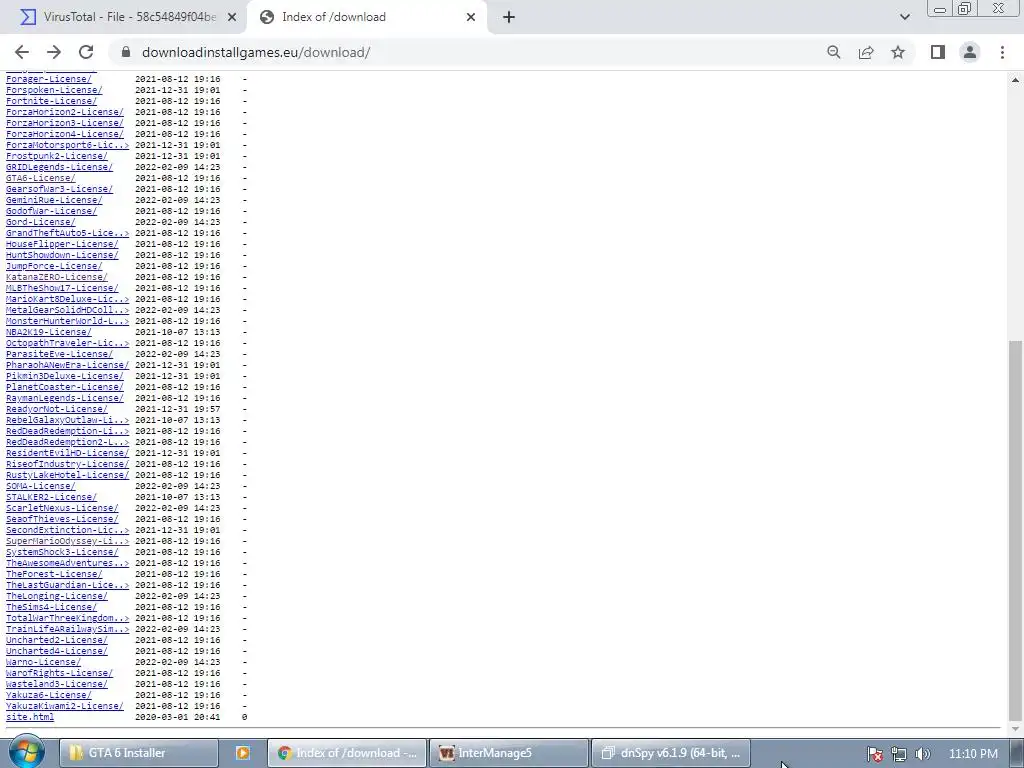The height and width of the screenshot is (768, 1024).
Task: Open the zoom magnifier icon
Action: (833, 52)
